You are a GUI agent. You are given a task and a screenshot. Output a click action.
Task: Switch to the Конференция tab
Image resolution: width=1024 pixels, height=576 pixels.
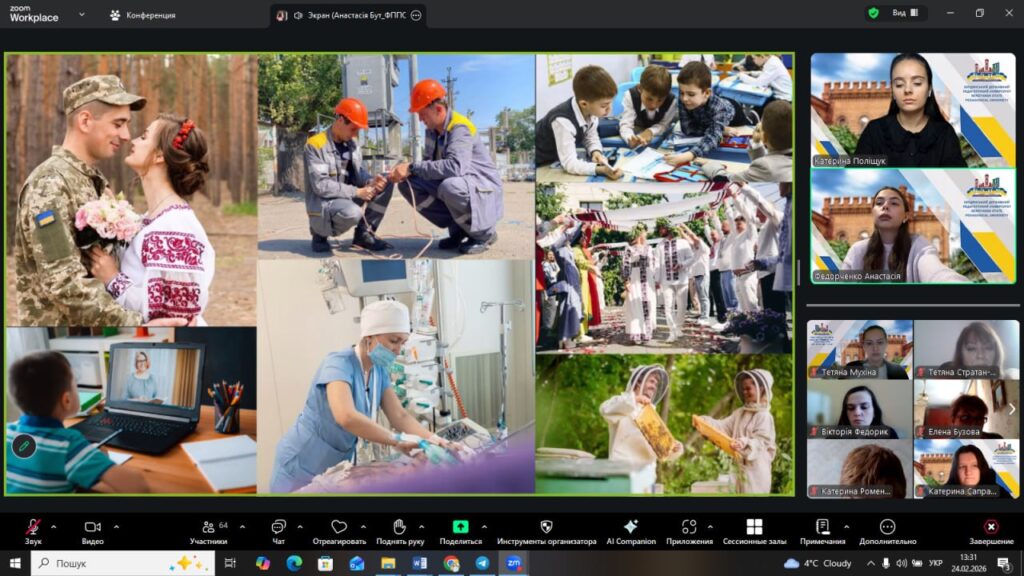coord(142,15)
